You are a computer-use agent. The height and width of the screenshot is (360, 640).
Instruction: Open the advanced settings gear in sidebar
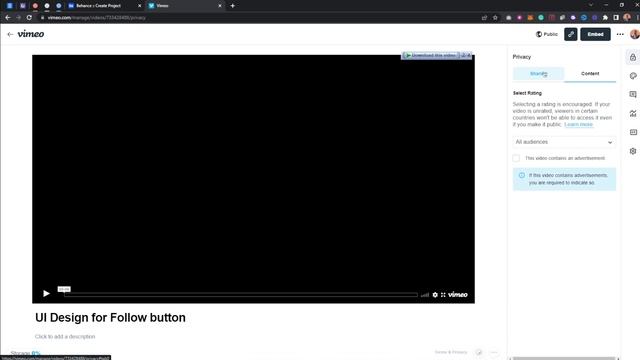633,151
